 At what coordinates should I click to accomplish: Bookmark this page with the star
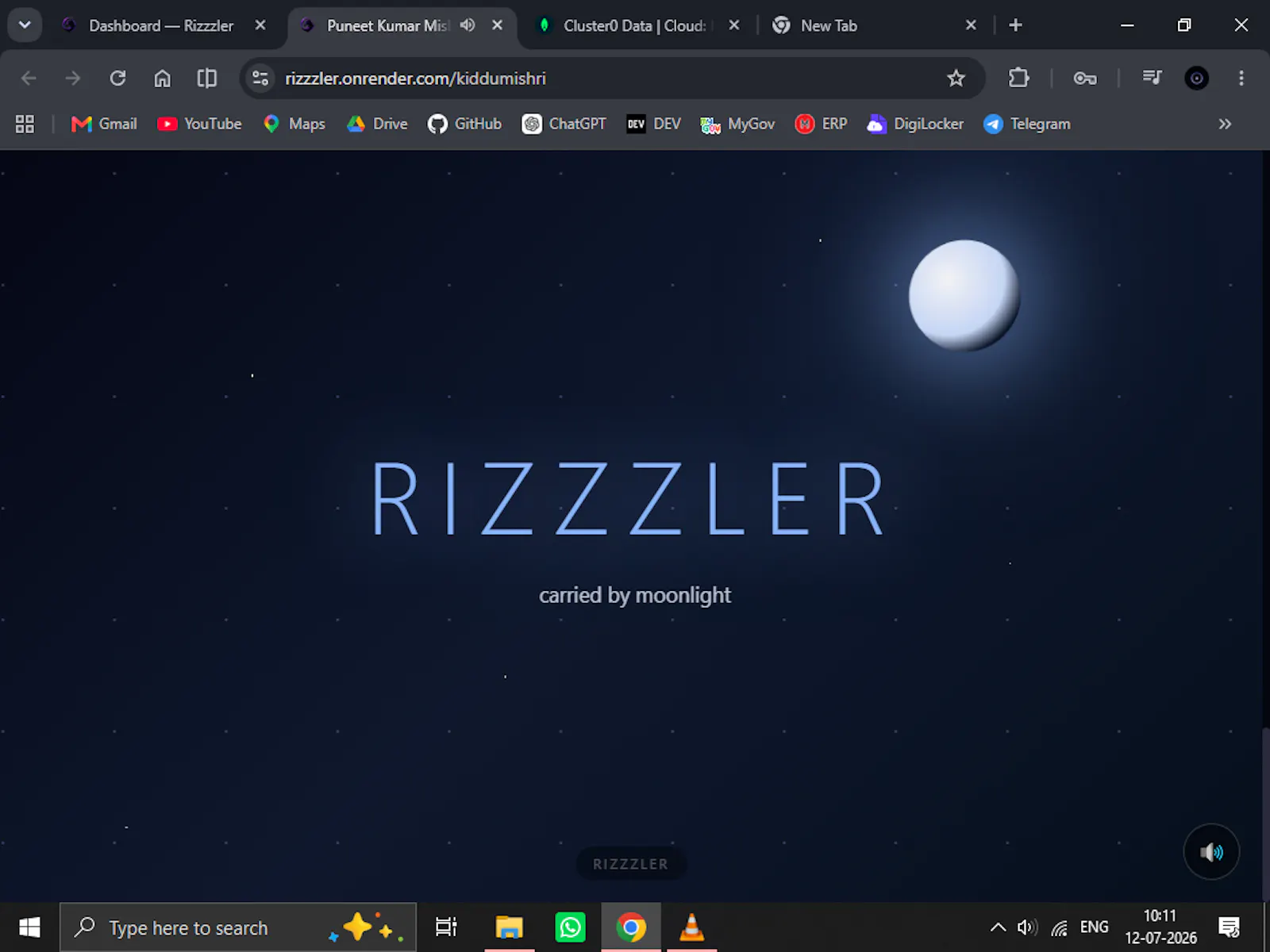(956, 79)
